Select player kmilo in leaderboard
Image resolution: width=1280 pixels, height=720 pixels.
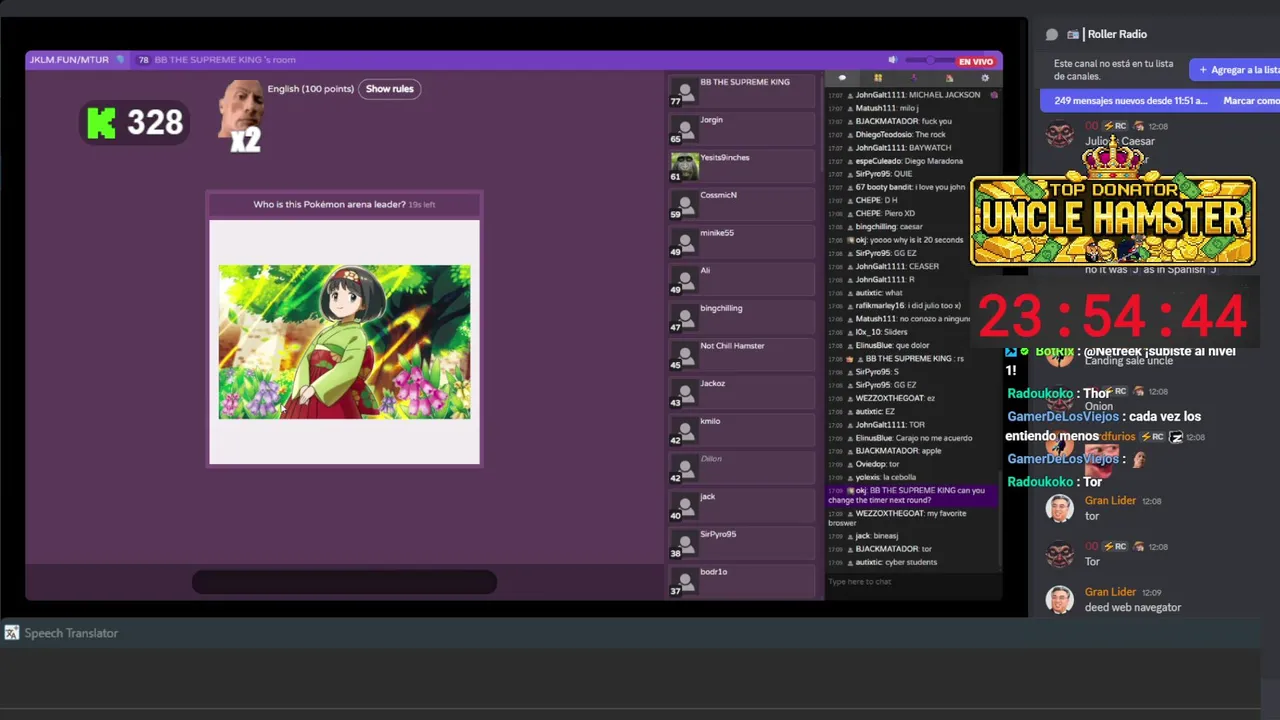[744, 431]
